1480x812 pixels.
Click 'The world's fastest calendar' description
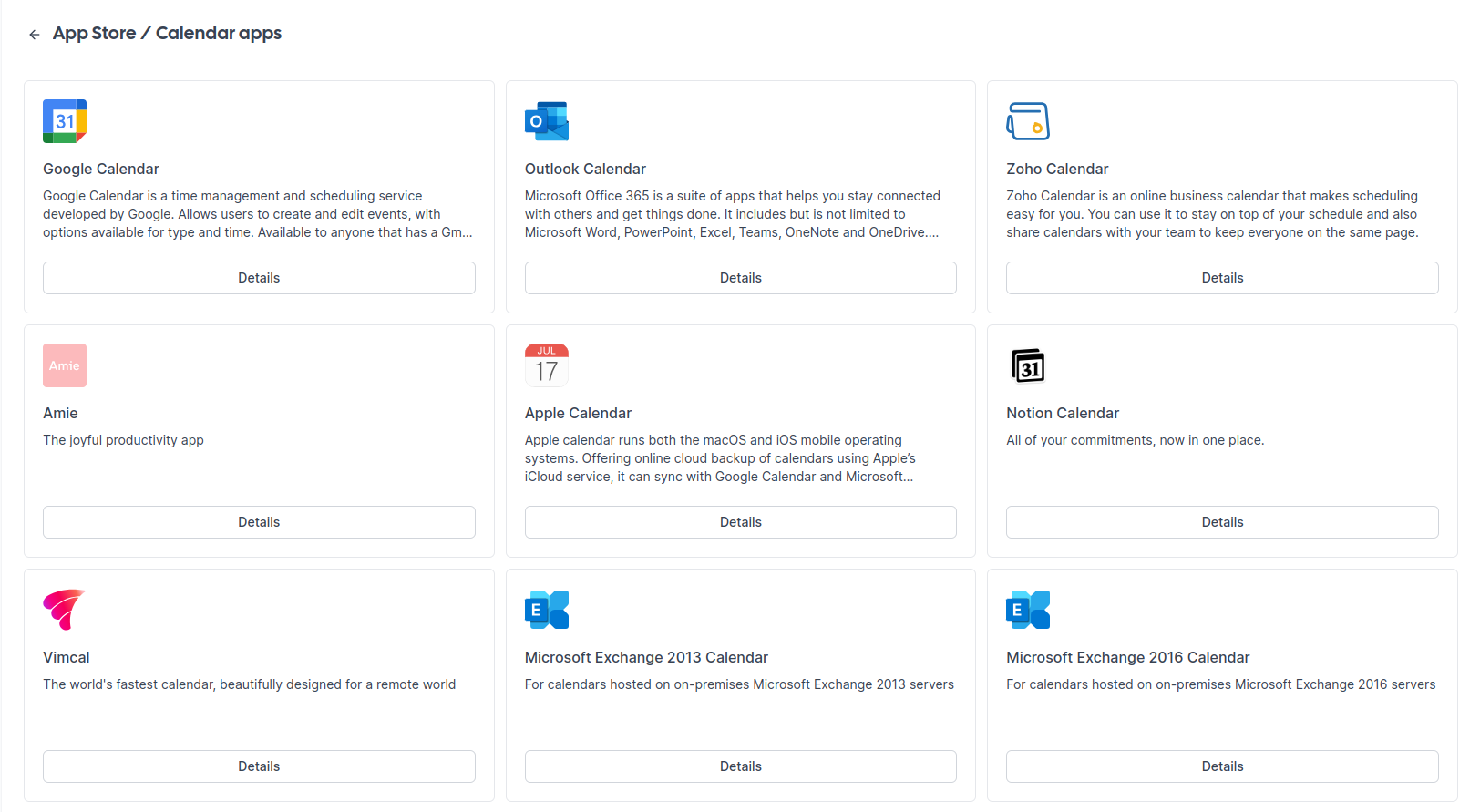point(250,684)
